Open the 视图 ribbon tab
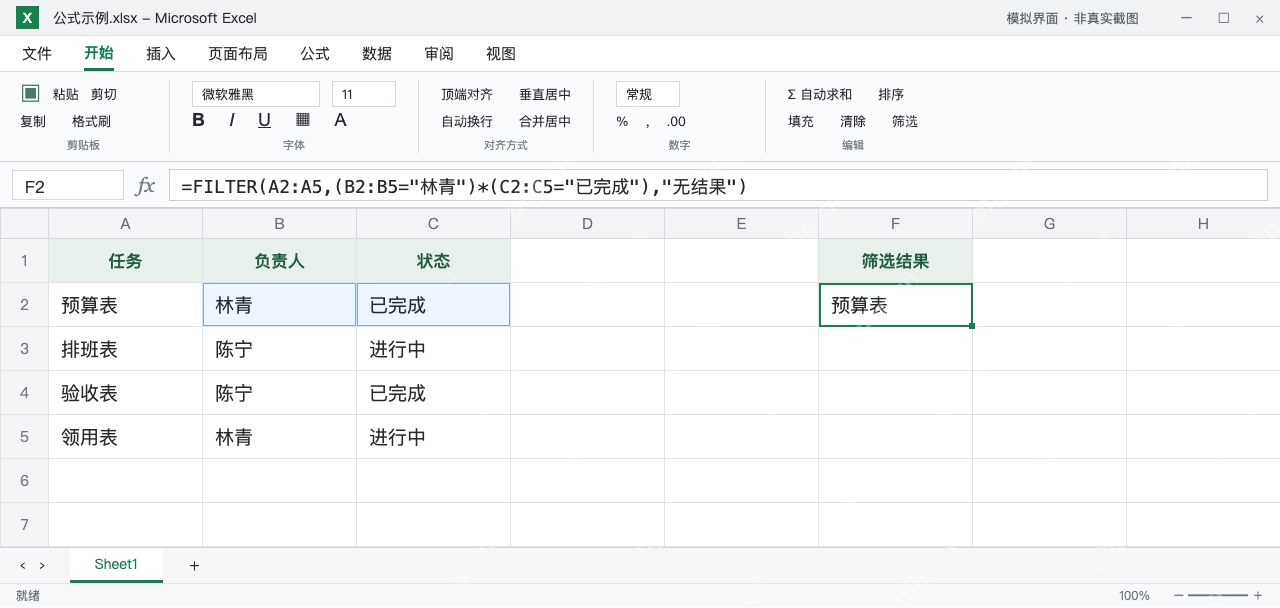 (501, 54)
